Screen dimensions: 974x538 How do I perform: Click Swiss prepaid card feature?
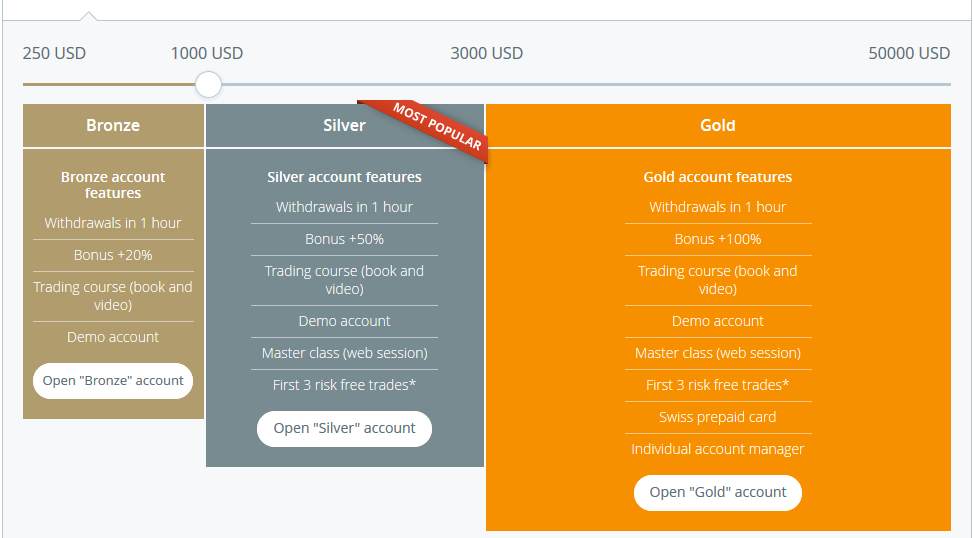[x=717, y=417]
